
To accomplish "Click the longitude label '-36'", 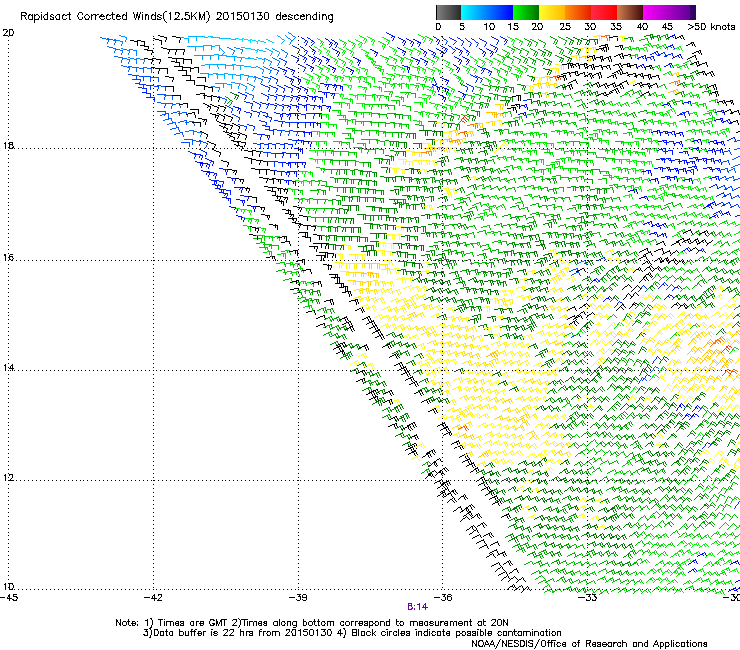I will click(x=443, y=598).
